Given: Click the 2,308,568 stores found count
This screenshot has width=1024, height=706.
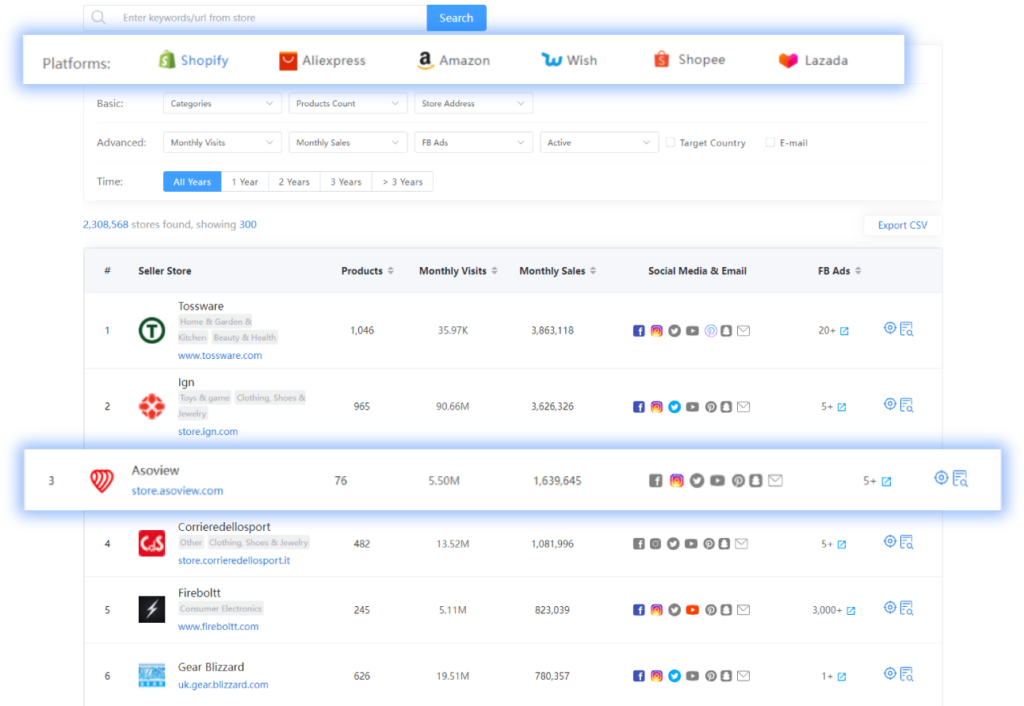Looking at the screenshot, I should click(x=106, y=224).
